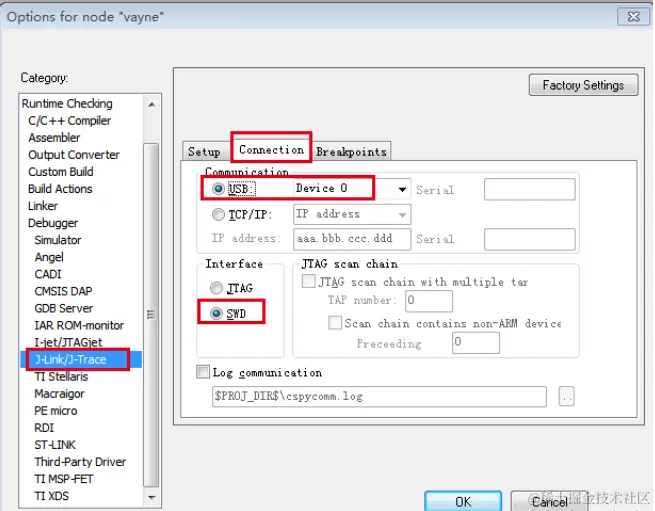Enable JTAG scan chain with multiple targets
The height and width of the screenshot is (511, 655).
[309, 281]
